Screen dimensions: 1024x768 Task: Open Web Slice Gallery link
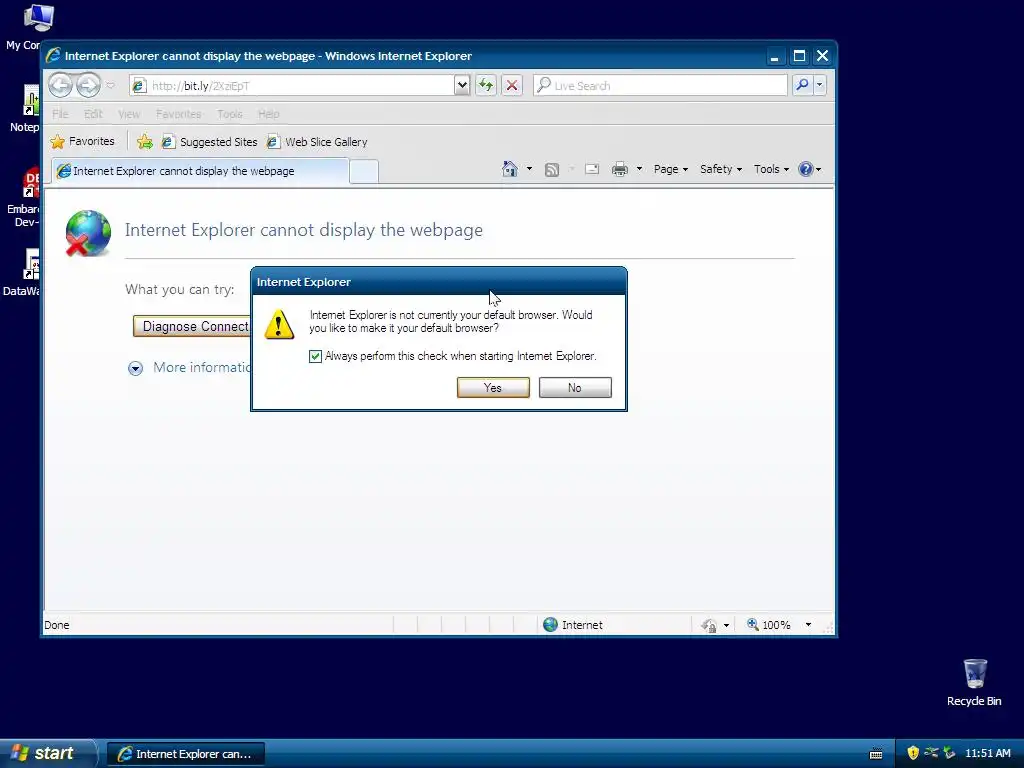point(317,142)
